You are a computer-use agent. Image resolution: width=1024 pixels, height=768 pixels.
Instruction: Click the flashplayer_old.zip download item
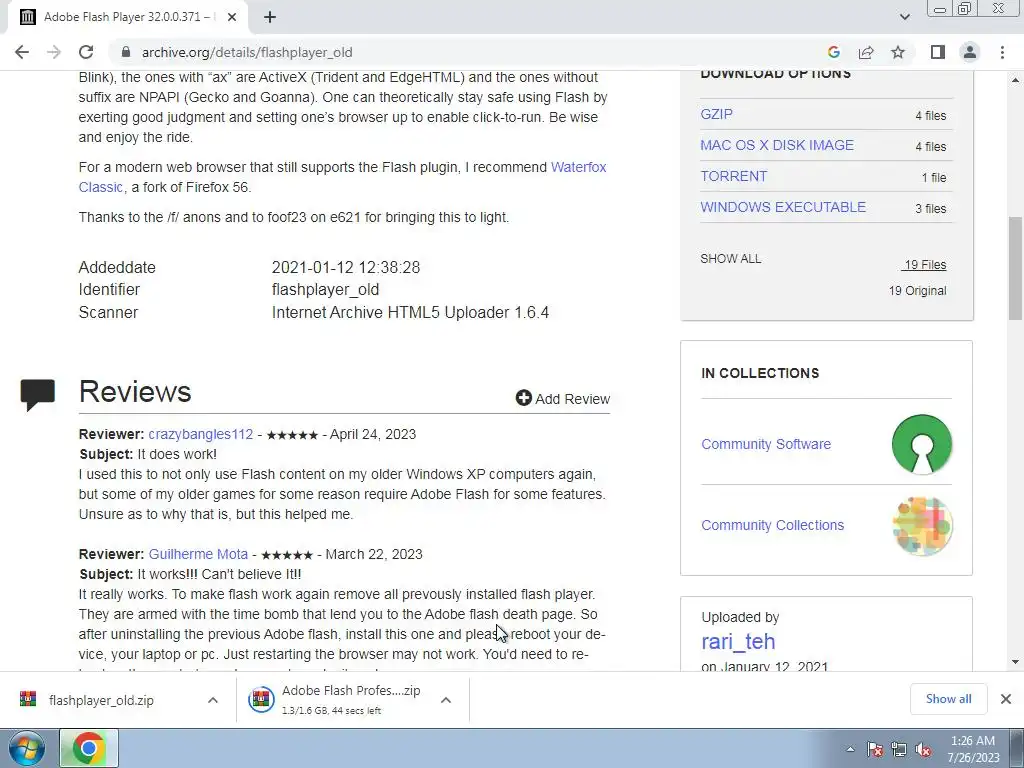(x=101, y=700)
